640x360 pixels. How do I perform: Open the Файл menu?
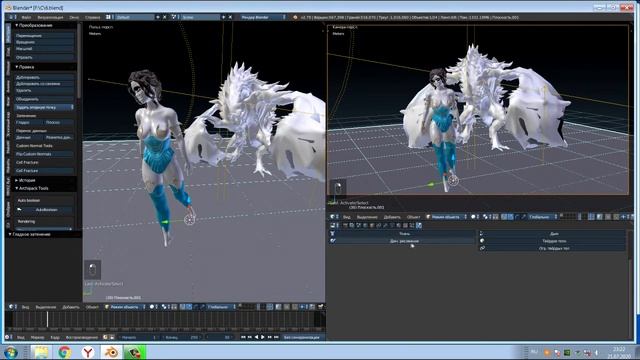coord(26,17)
